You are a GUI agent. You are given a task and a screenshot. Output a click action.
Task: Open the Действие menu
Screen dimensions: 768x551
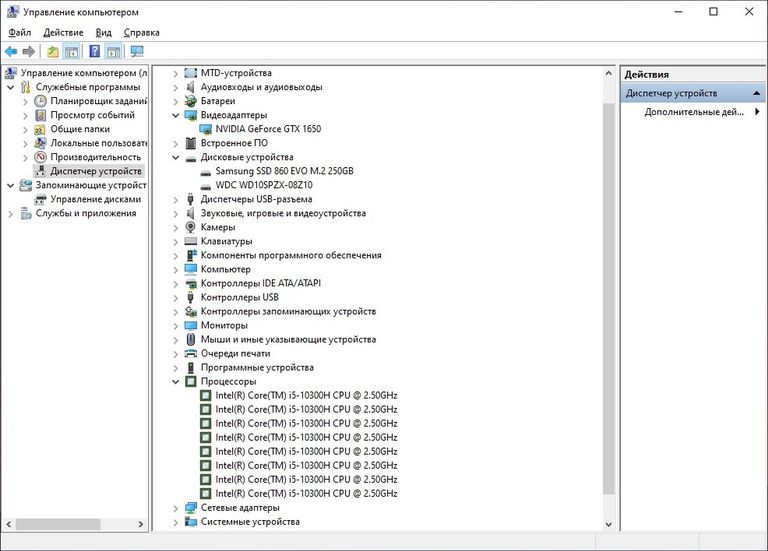coord(63,32)
